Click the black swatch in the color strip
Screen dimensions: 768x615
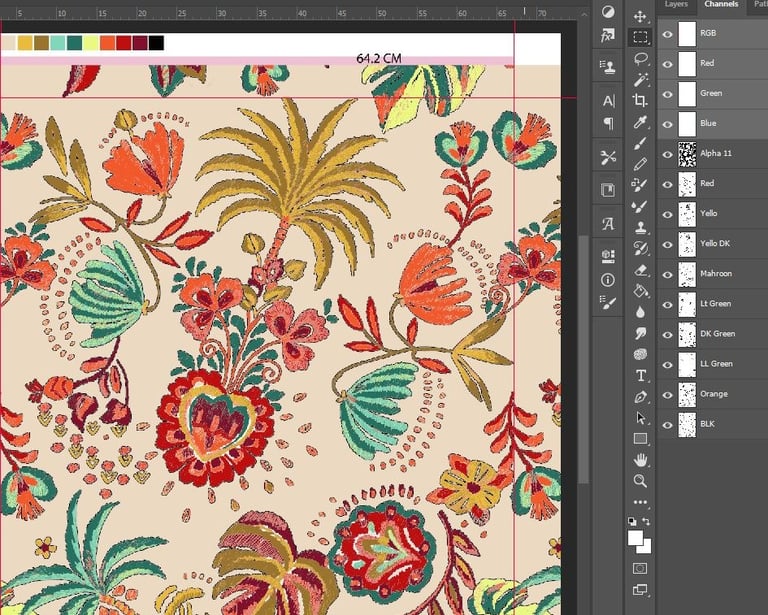coord(156,43)
